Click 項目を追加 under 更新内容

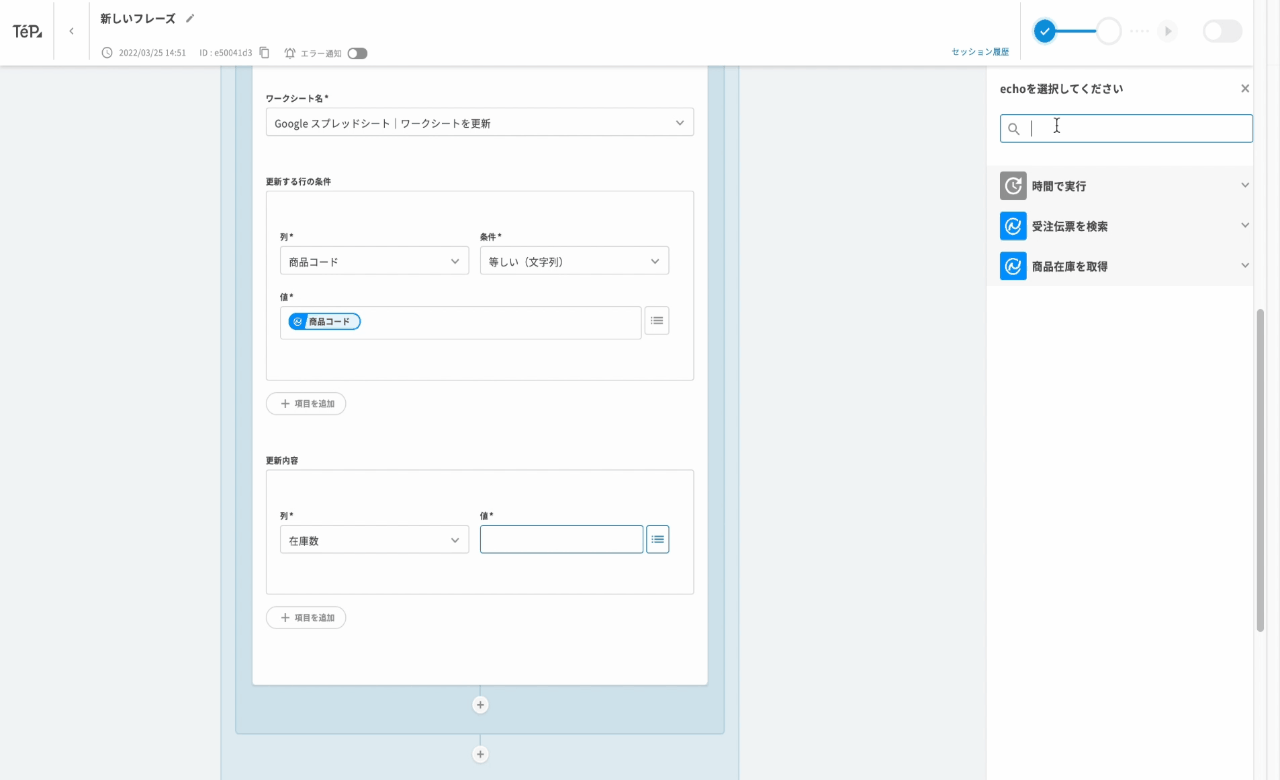click(306, 618)
